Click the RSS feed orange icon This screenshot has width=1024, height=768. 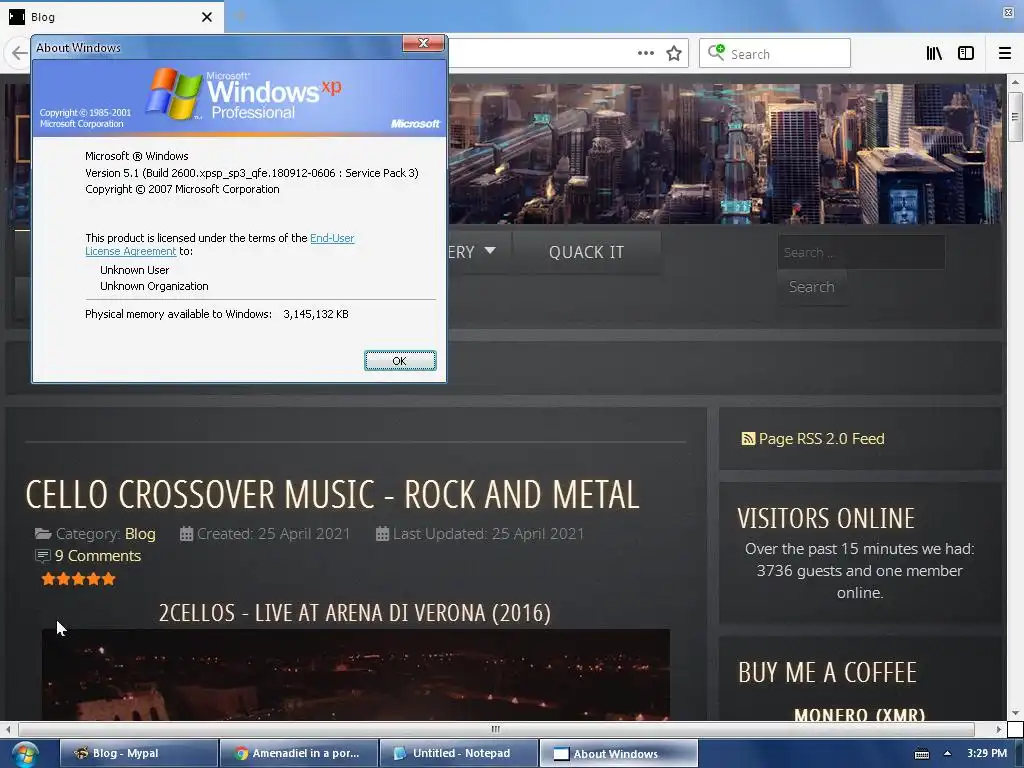[x=748, y=439]
